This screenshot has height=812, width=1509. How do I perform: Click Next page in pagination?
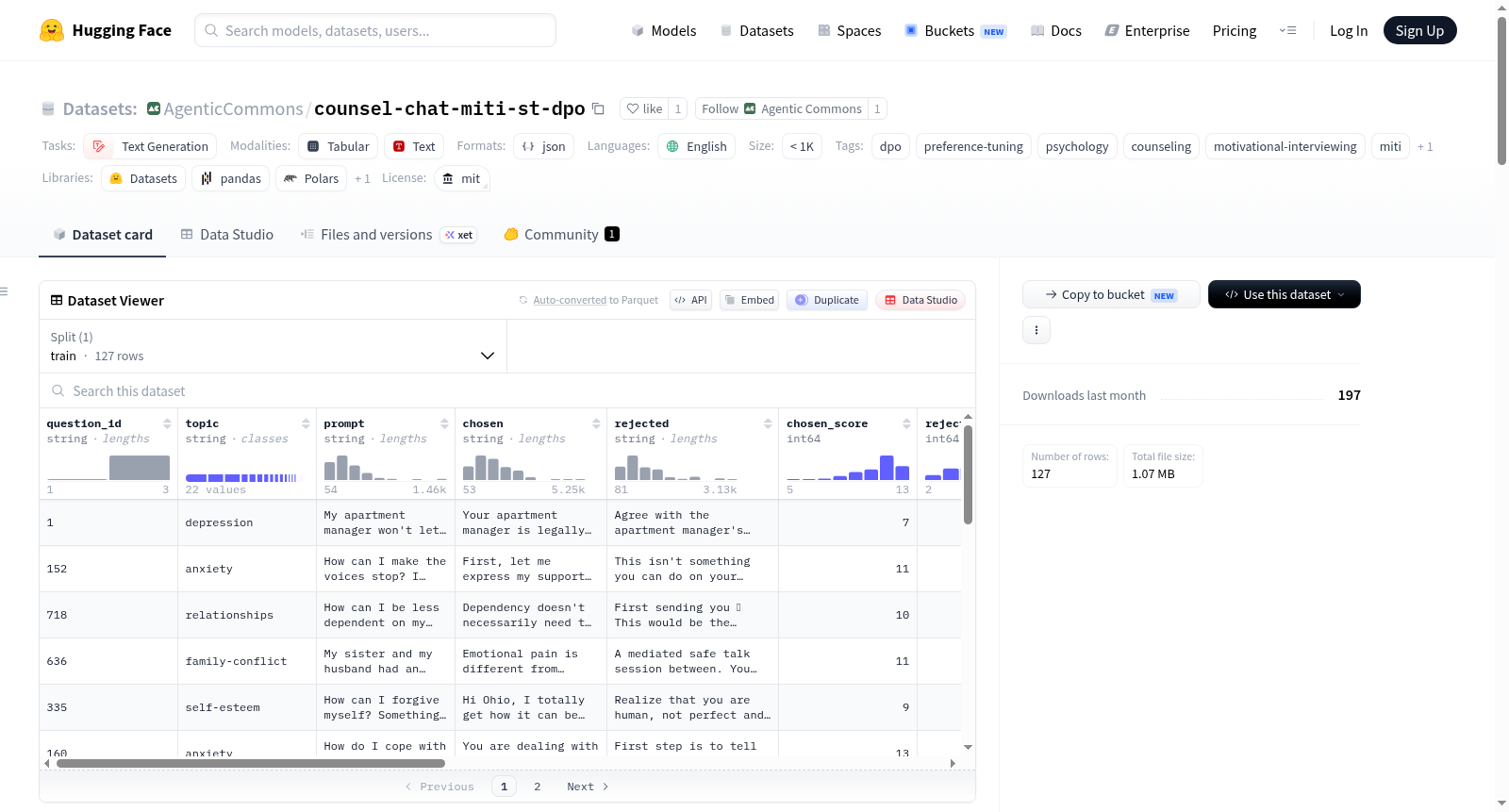[x=588, y=787]
